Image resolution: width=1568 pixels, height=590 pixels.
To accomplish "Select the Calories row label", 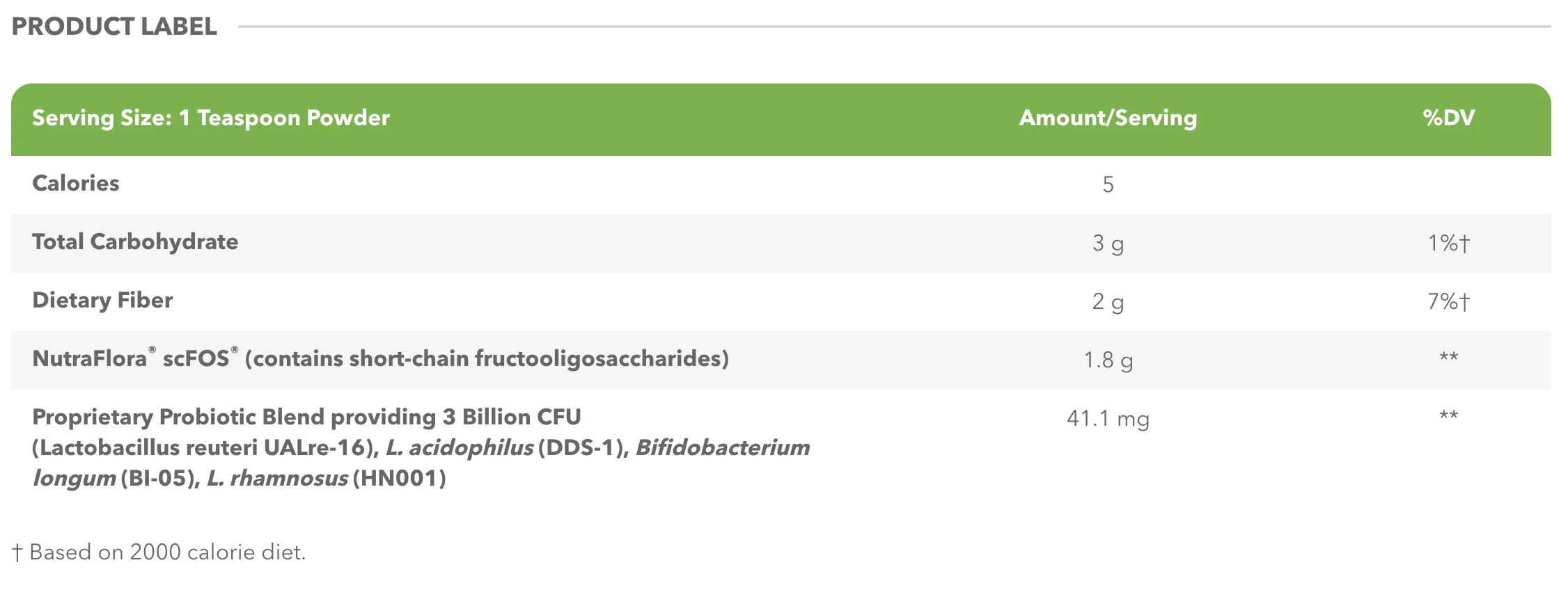I will pos(76,183).
